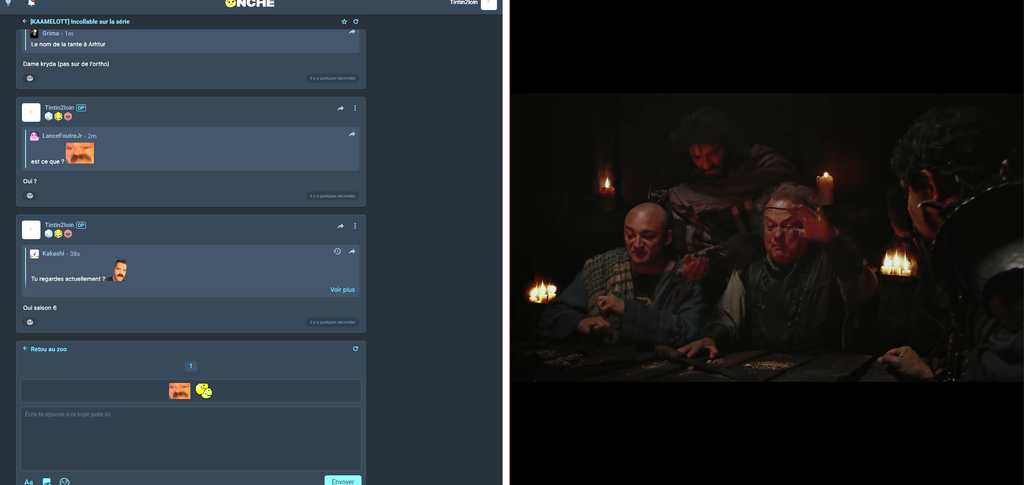Click timestamp of the 'Oui ?' message
The height and width of the screenshot is (485, 1024).
(332, 196)
